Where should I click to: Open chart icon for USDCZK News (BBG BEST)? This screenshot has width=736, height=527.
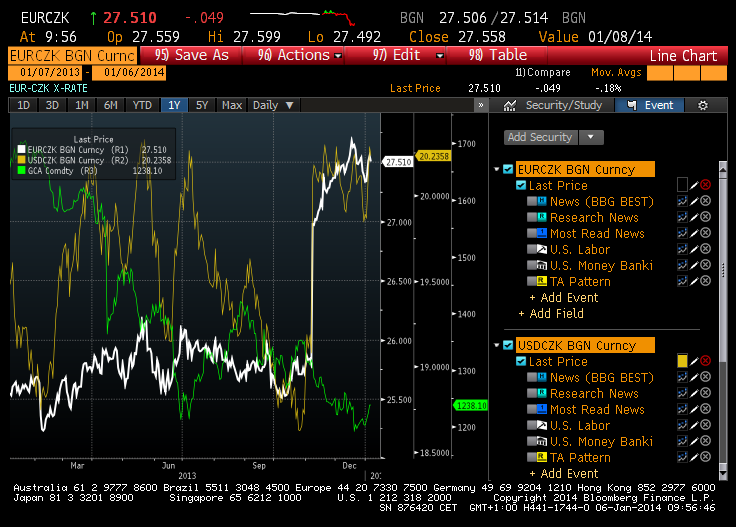[x=682, y=377]
